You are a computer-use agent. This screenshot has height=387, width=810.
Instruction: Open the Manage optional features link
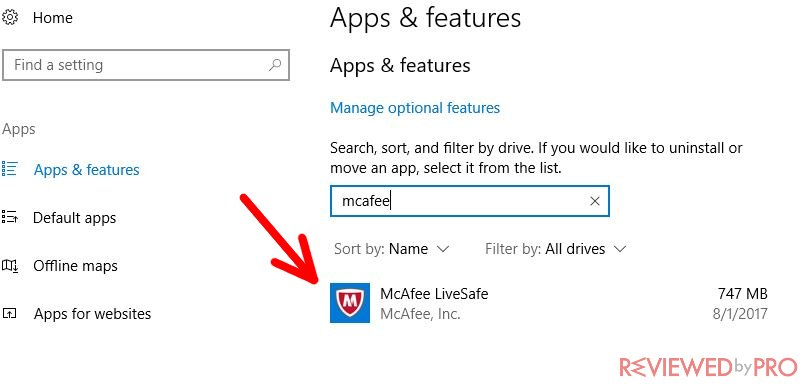pos(415,108)
